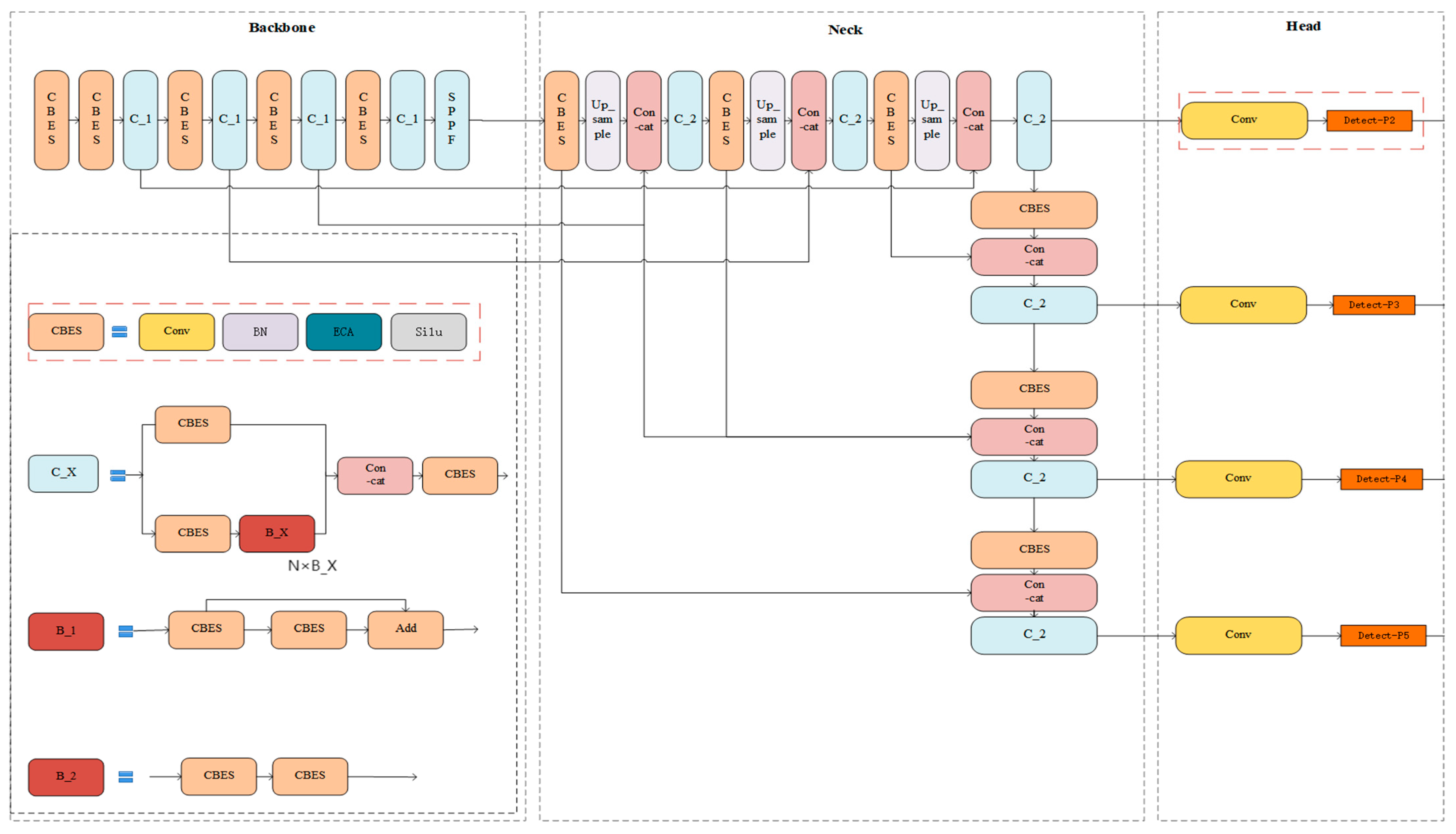This screenshot has width=1456, height=834.
Task: Click the Backbone section title
Action: [282, 27]
